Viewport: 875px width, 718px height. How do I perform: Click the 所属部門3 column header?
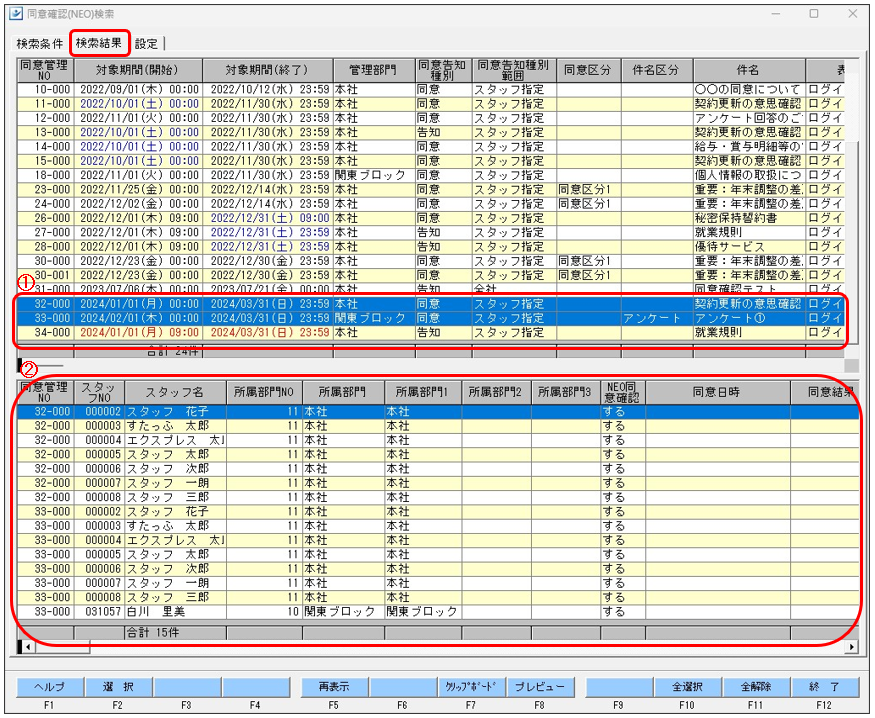tap(566, 393)
